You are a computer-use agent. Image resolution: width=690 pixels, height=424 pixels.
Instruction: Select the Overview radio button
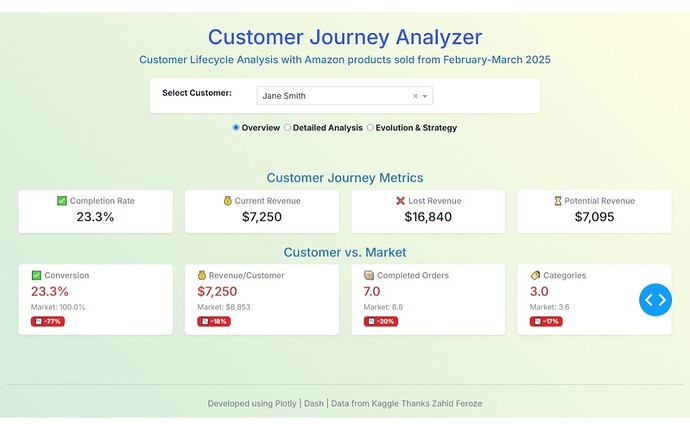tap(236, 128)
